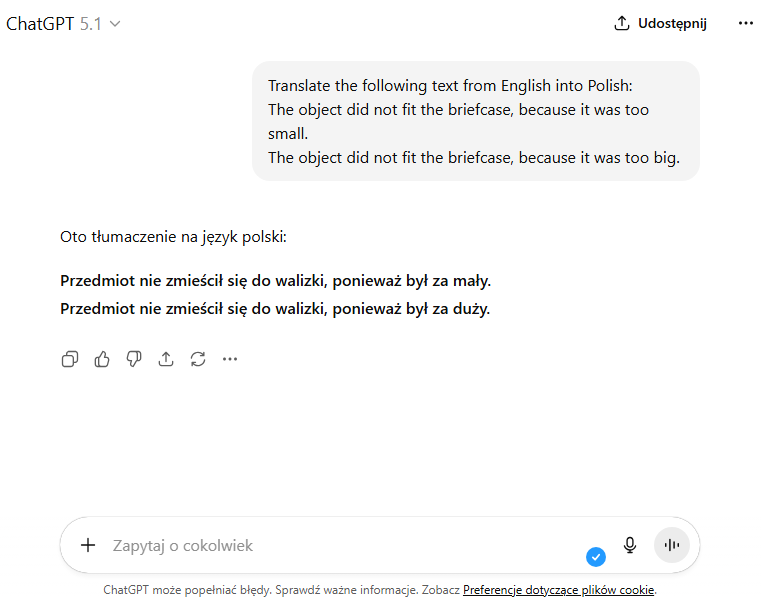Regenerate the response with the refresh icon
The height and width of the screenshot is (597, 761).
(198, 359)
